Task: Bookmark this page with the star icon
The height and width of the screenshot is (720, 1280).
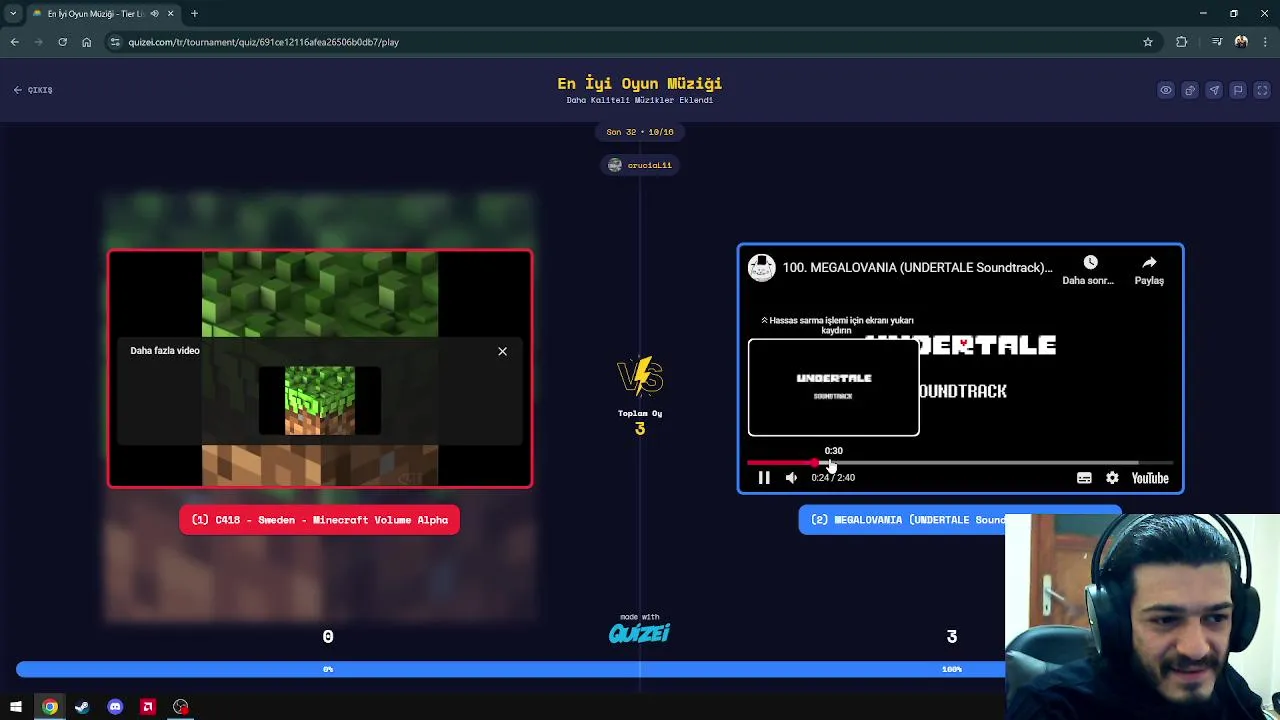Action: [x=1148, y=42]
